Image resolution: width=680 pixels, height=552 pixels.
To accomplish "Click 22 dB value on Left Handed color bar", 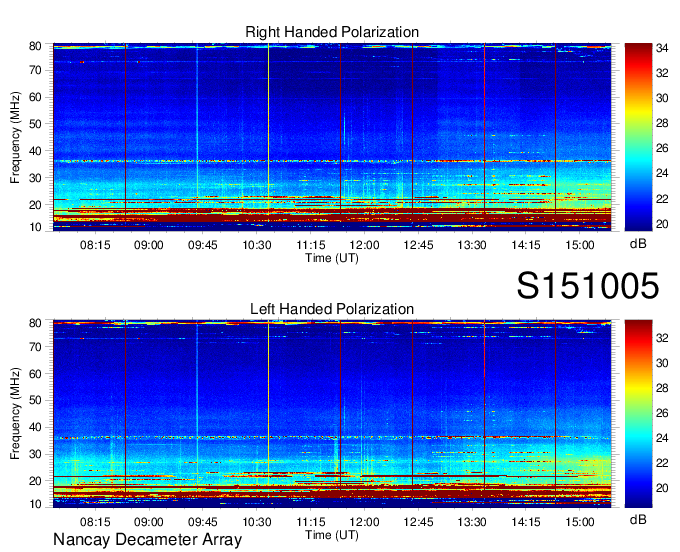I will coord(662,463).
